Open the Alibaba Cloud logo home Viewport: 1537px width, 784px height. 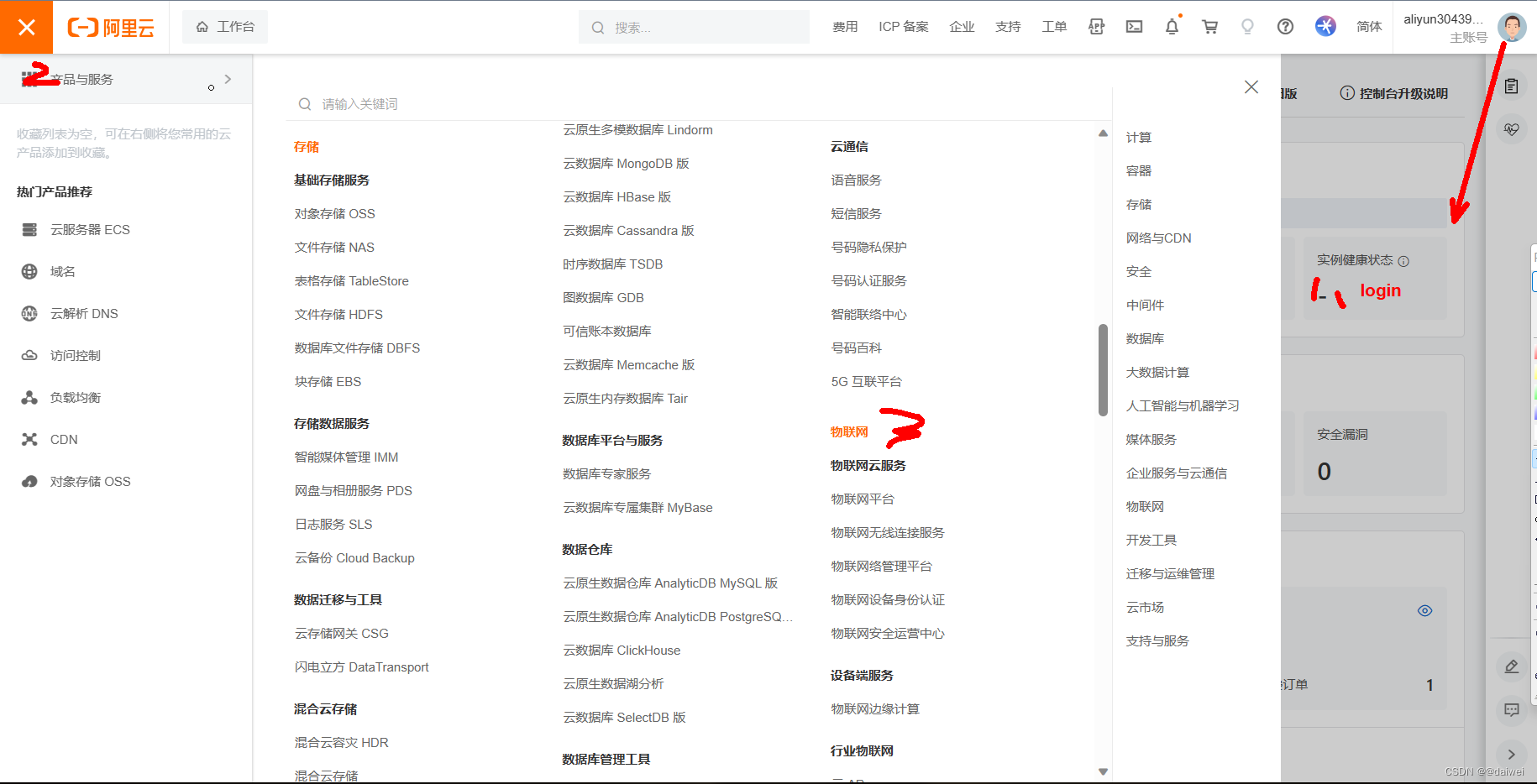tap(111, 28)
